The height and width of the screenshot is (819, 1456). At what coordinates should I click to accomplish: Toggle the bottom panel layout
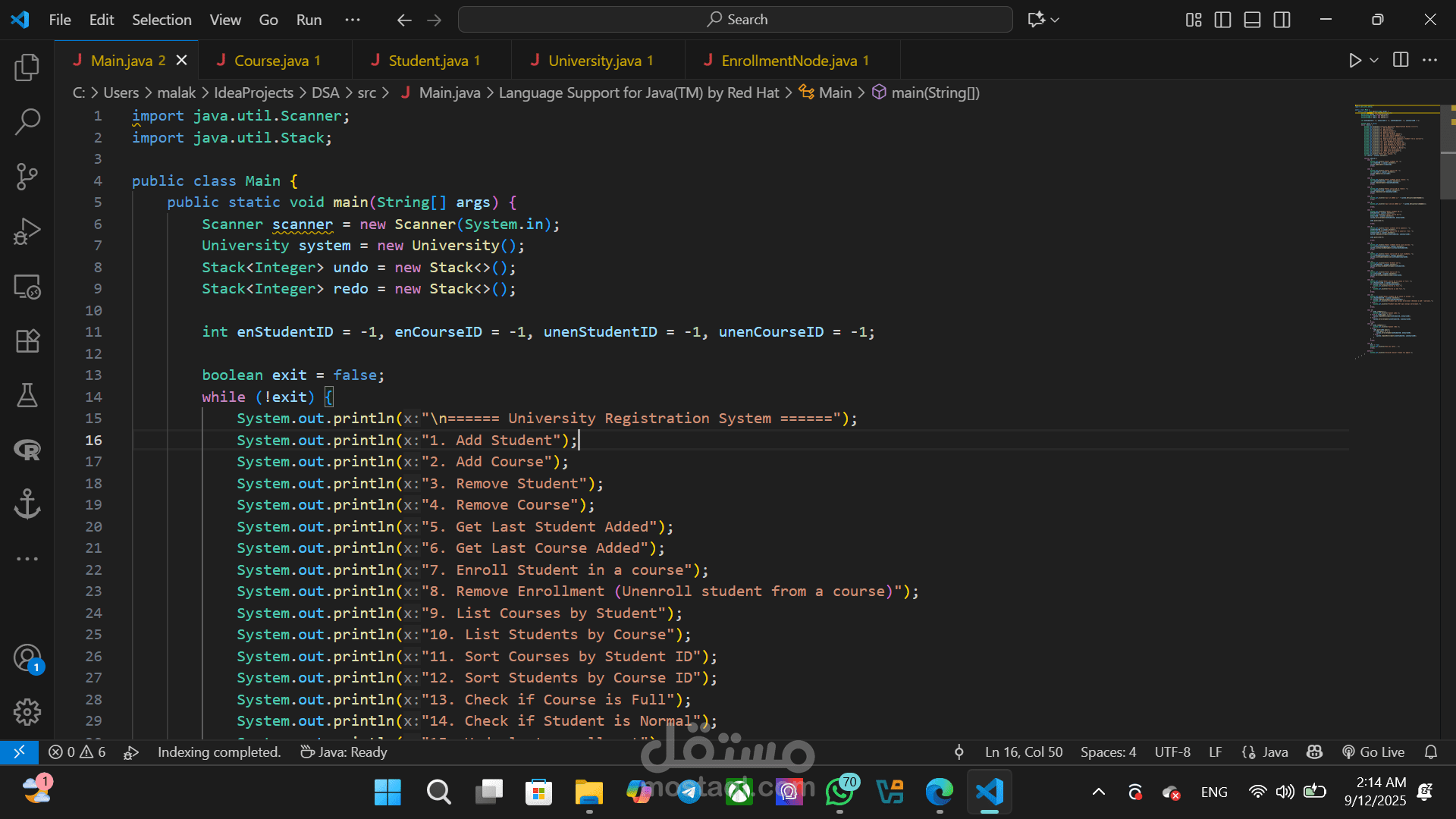1252,20
